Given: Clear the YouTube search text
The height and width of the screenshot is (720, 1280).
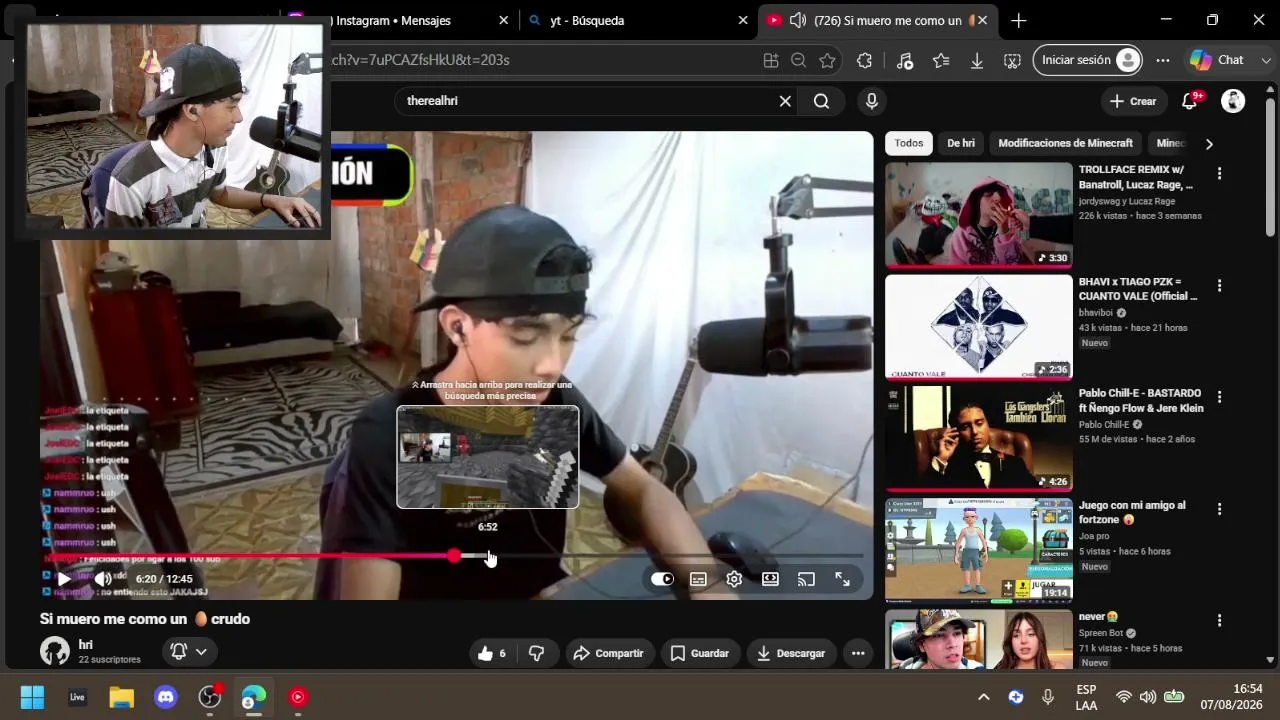Looking at the screenshot, I should [785, 101].
